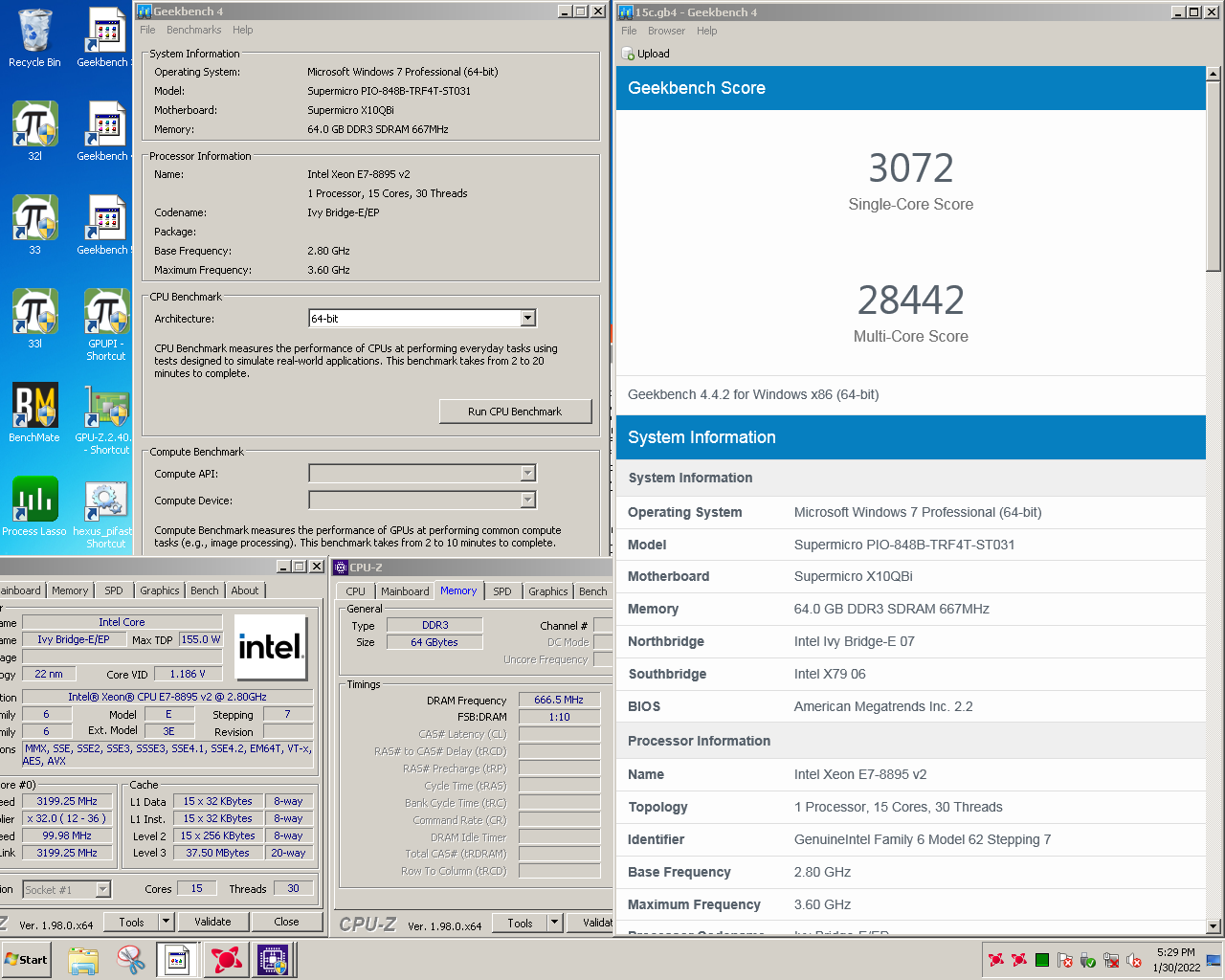
Task: Open the Snipping Tool scissors taskbar icon
Action: point(130,960)
